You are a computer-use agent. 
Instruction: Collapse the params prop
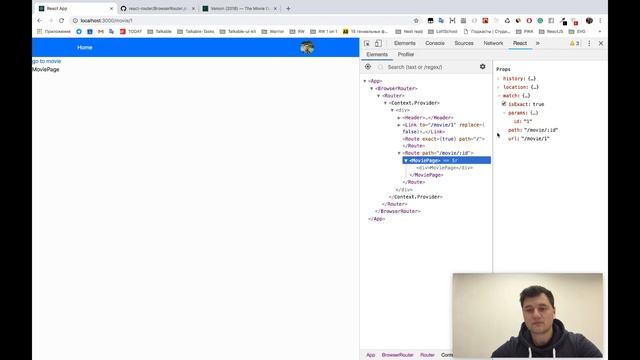(x=504, y=113)
